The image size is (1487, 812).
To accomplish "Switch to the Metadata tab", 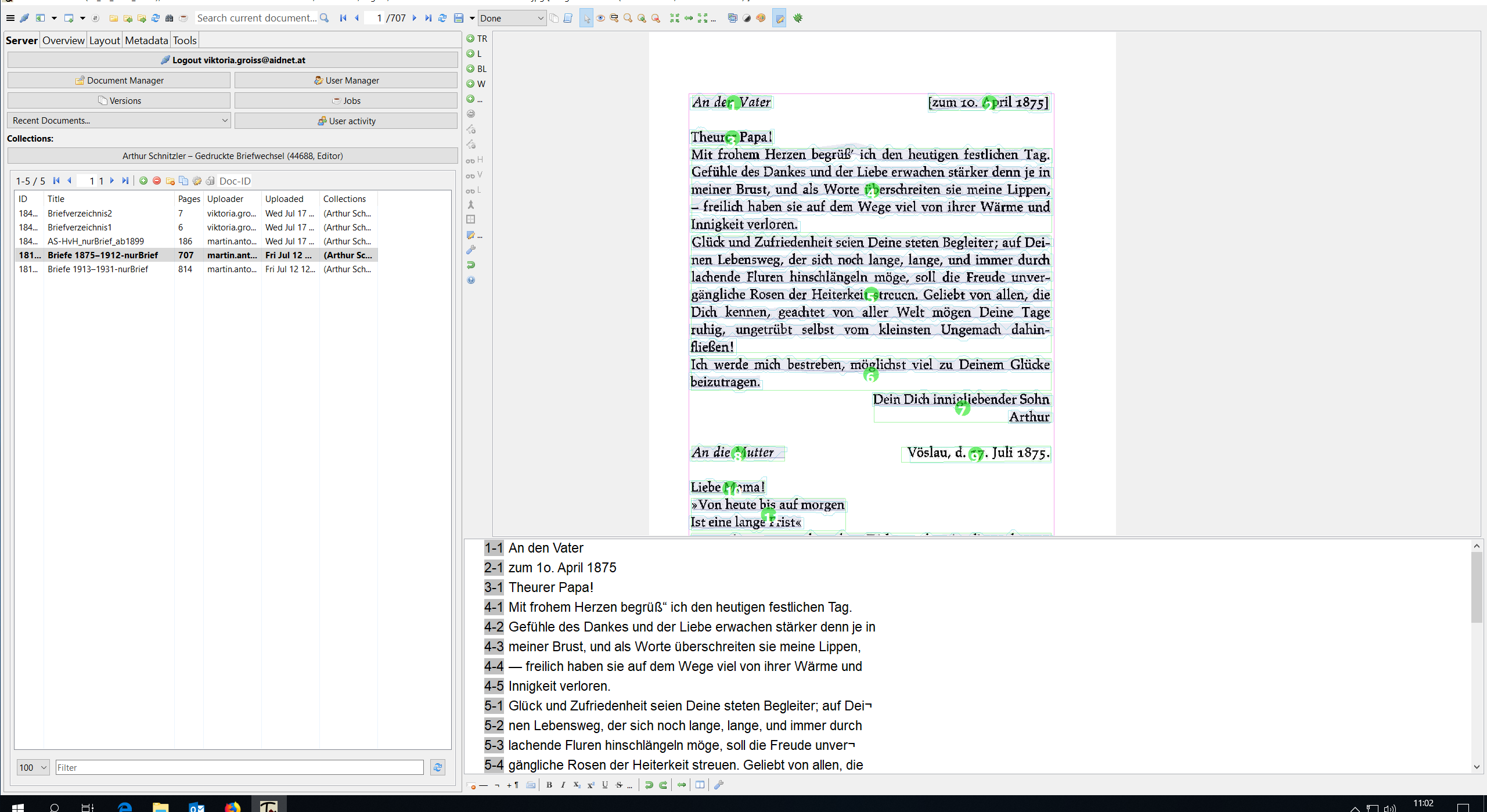I will click(x=146, y=41).
